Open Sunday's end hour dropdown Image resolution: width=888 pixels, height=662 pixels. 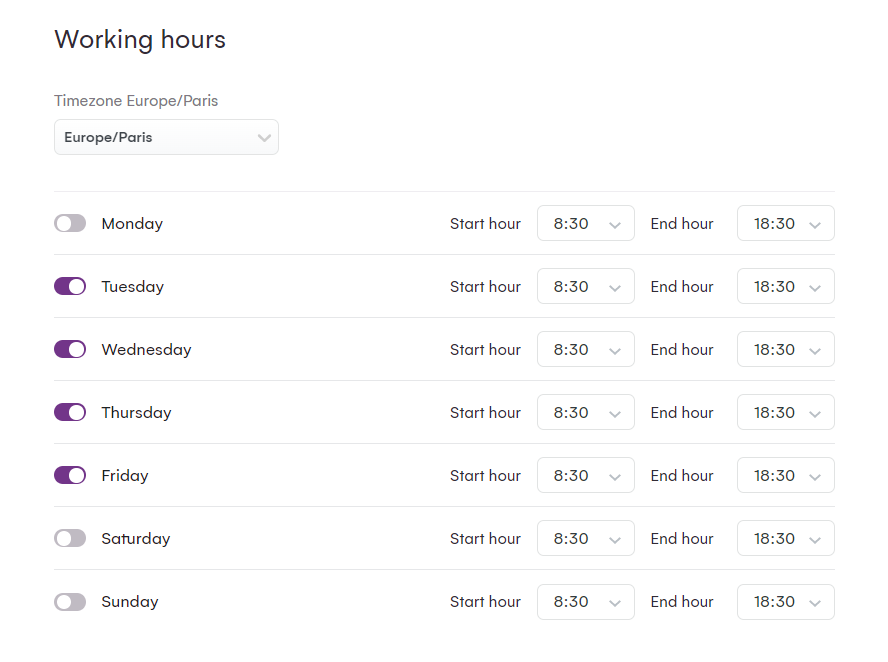tap(785, 601)
